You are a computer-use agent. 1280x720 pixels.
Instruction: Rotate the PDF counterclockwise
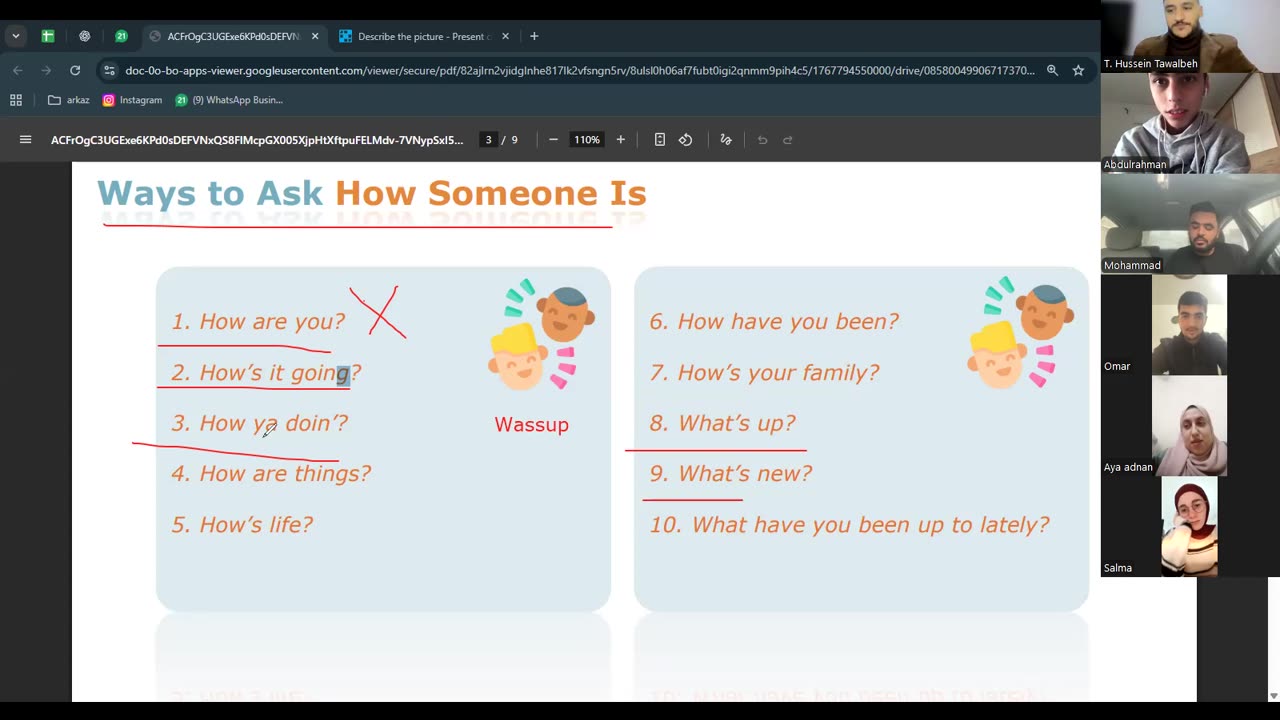coord(686,140)
